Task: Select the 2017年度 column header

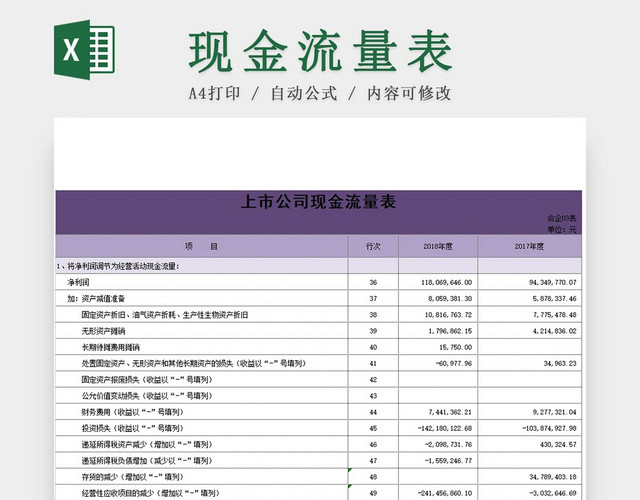Action: [x=530, y=246]
